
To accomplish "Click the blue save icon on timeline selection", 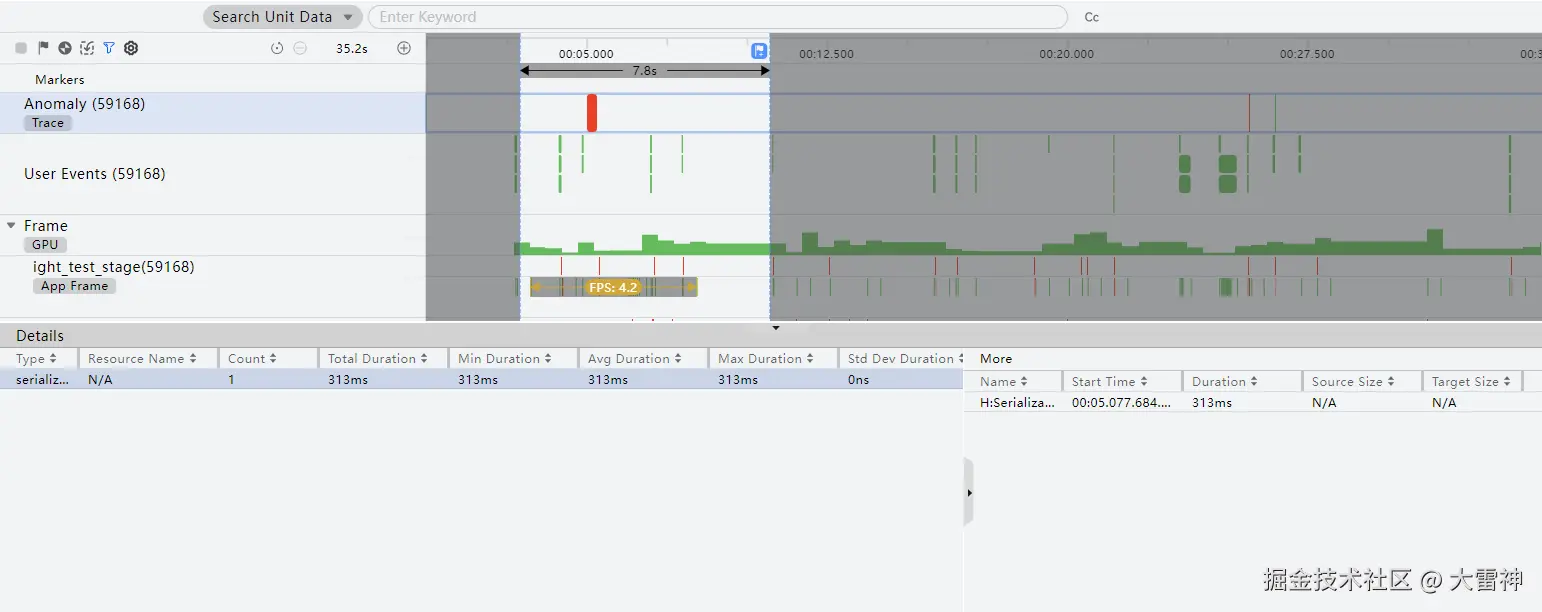I will [759, 52].
